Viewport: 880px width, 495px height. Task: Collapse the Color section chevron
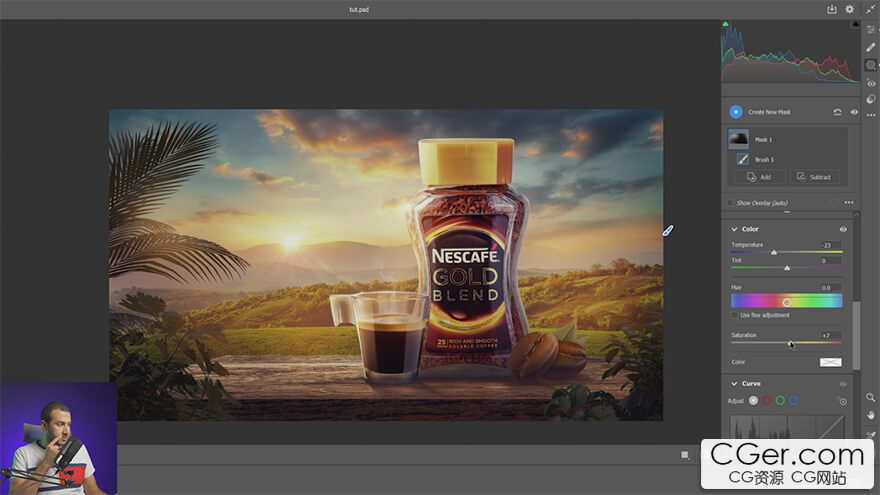[734, 229]
